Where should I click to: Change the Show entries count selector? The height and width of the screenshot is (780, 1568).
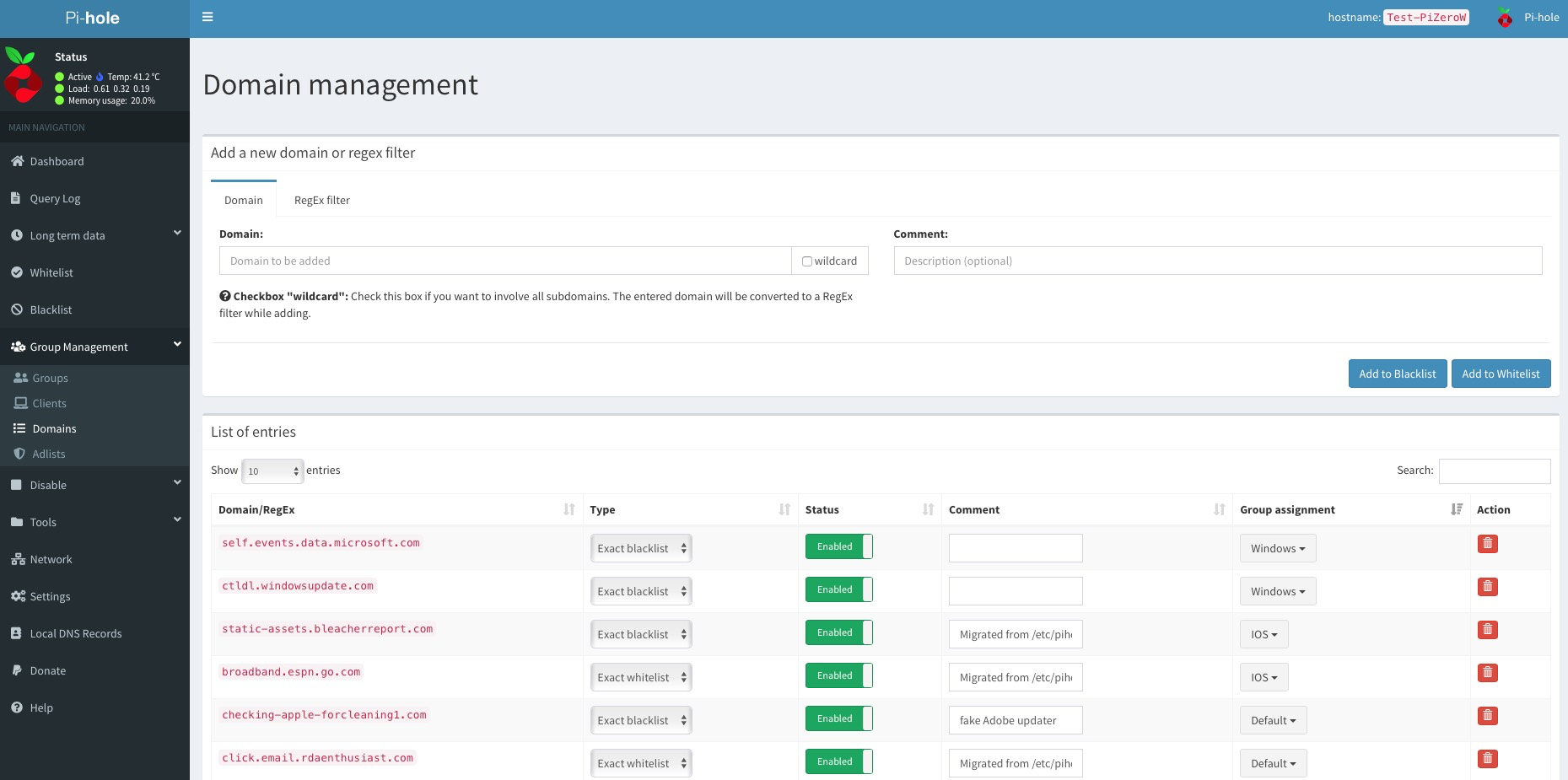(x=272, y=471)
